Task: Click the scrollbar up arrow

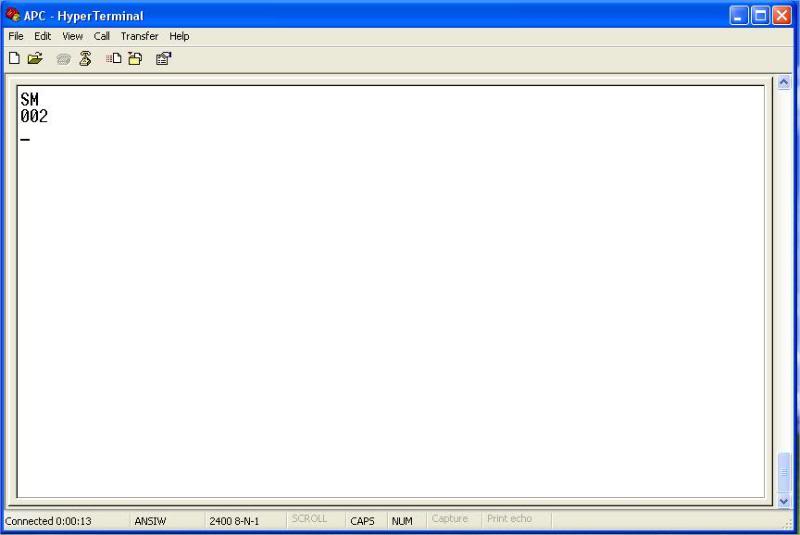Action: tap(783, 84)
